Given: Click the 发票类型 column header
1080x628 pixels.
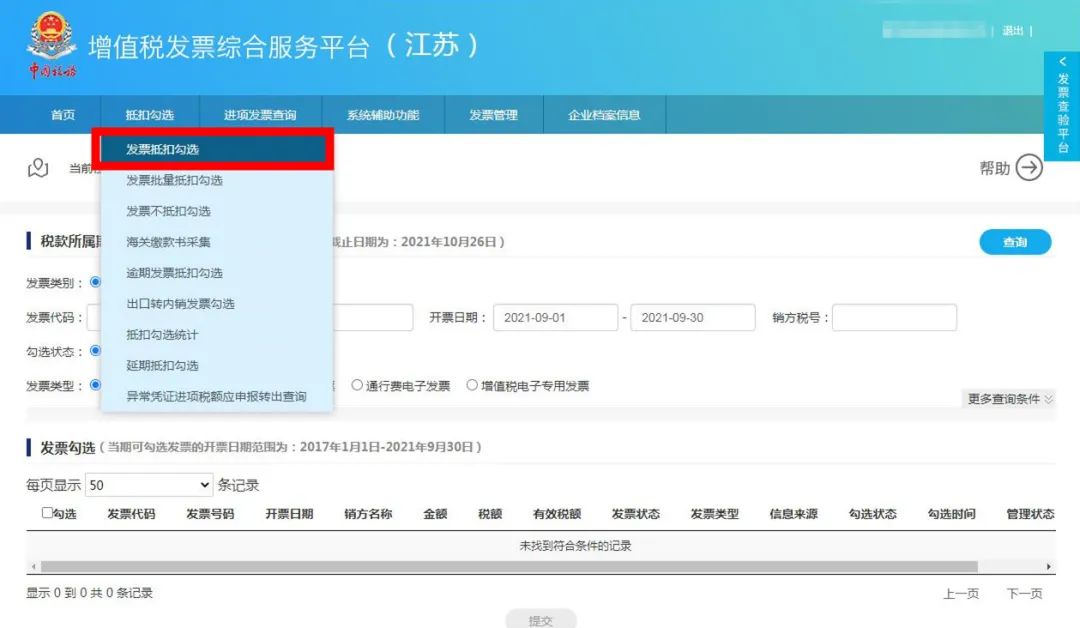Looking at the screenshot, I should click(x=715, y=514).
